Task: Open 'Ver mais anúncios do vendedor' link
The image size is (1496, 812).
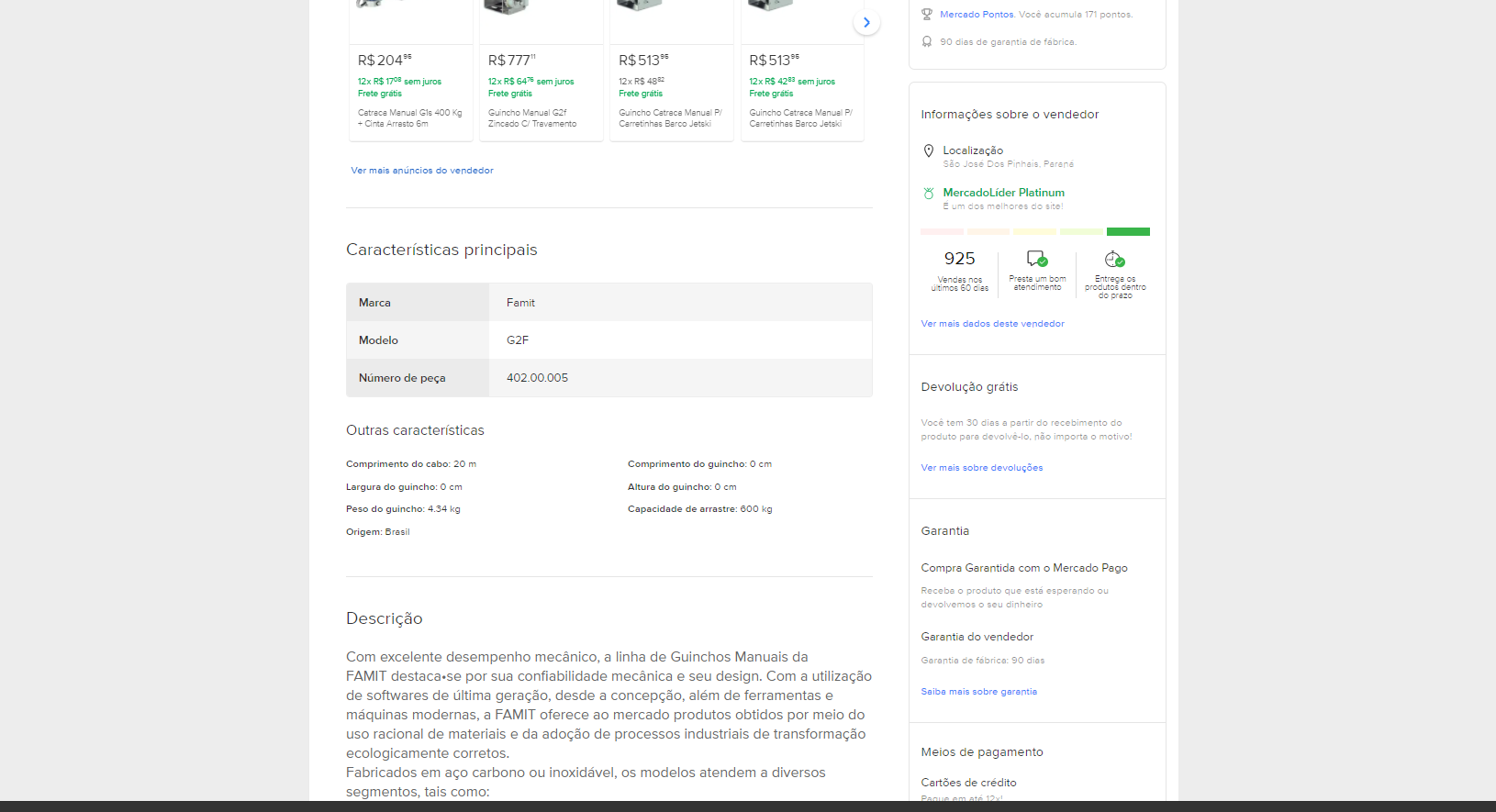Action: [421, 171]
